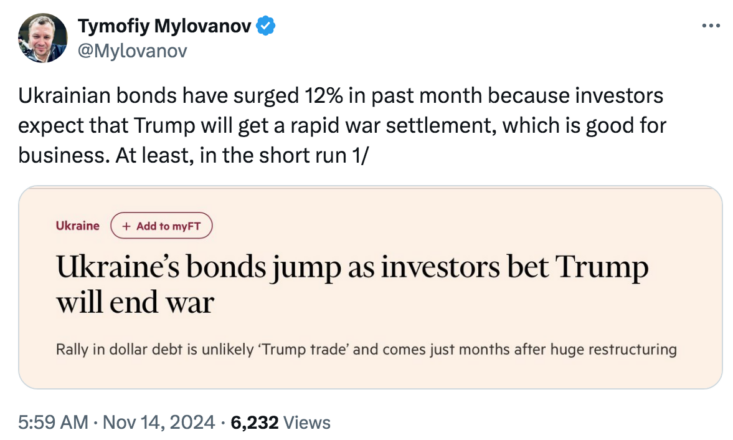The width and height of the screenshot is (733, 440).
Task: Click the 6,232 view count number
Action: [254, 422]
